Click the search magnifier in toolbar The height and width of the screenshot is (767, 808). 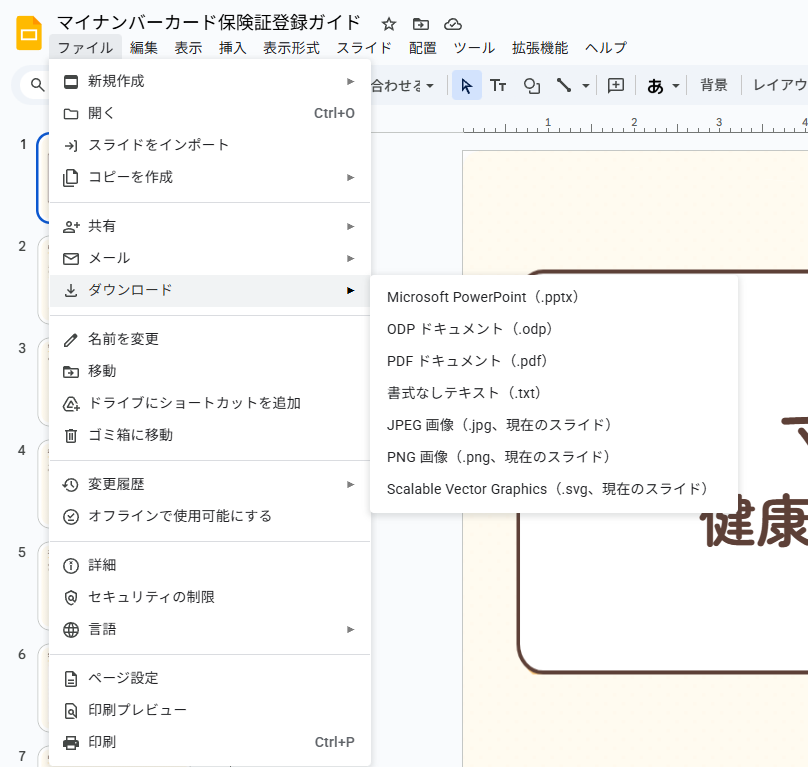click(37, 85)
